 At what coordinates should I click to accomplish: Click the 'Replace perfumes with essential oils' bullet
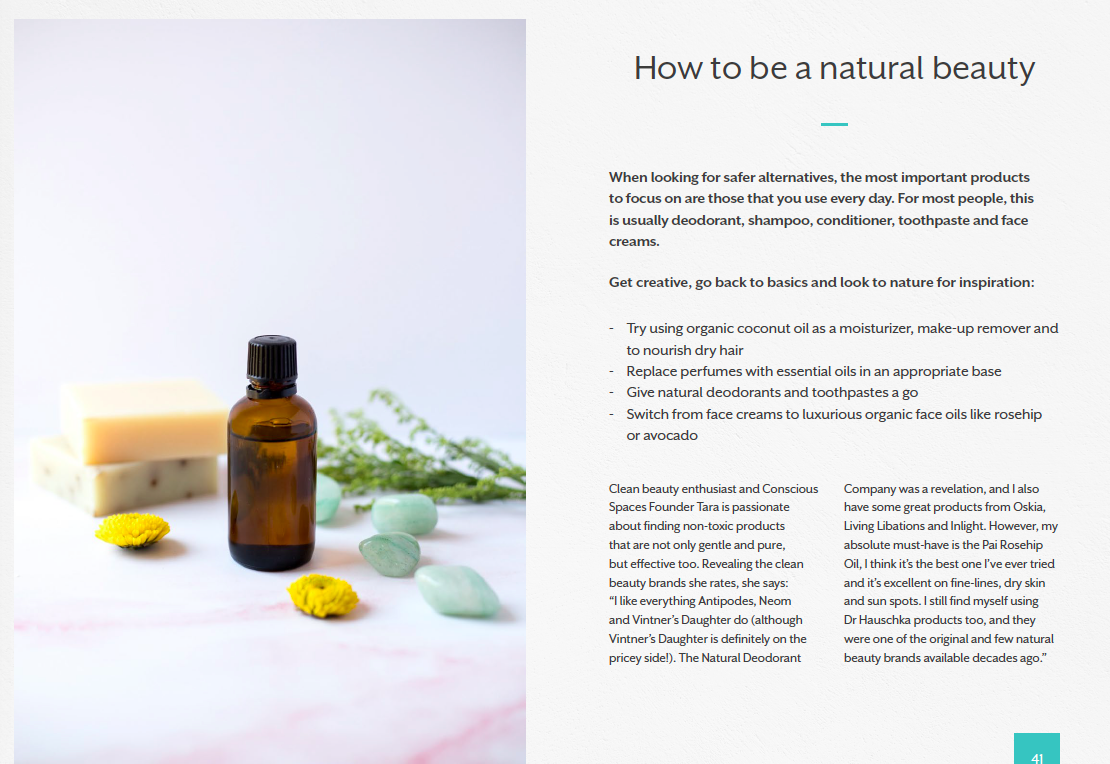(806, 371)
